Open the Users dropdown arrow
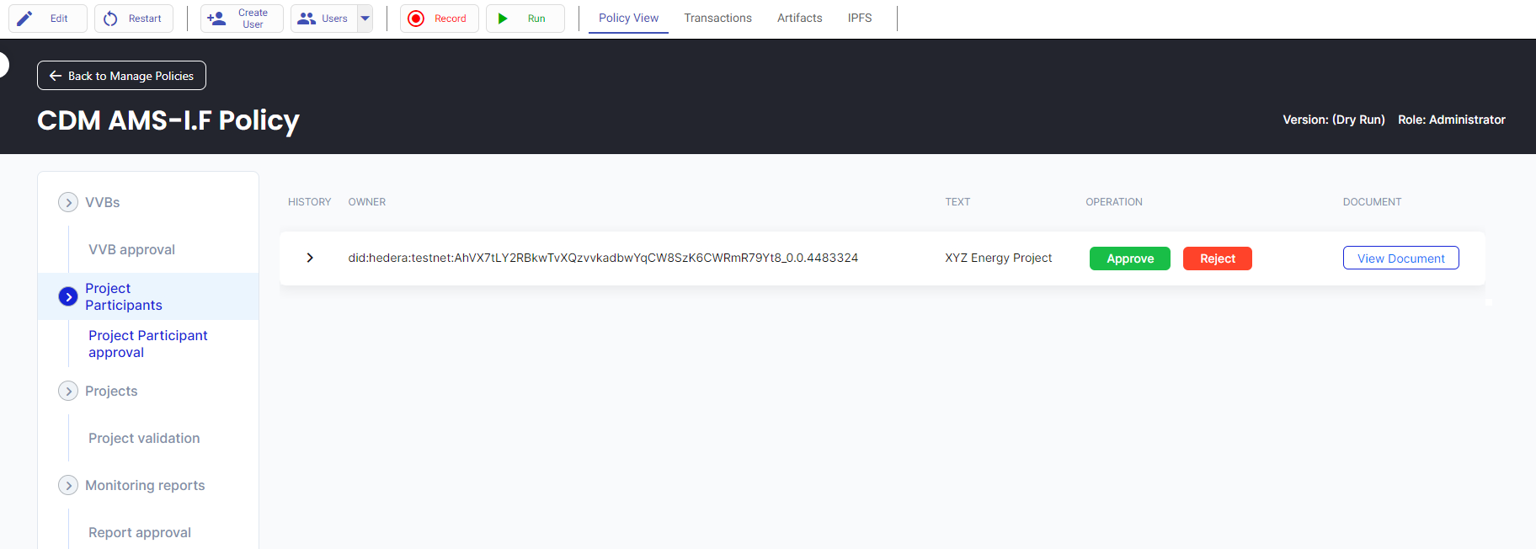1536x549 pixels. [365, 18]
